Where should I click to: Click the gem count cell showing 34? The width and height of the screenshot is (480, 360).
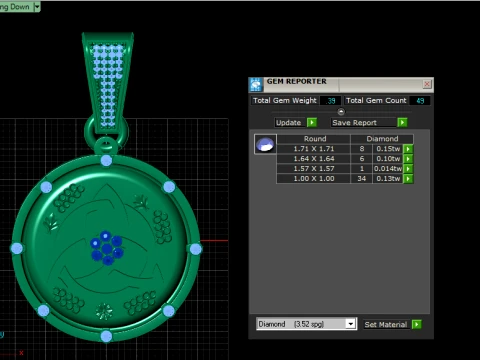click(362, 179)
